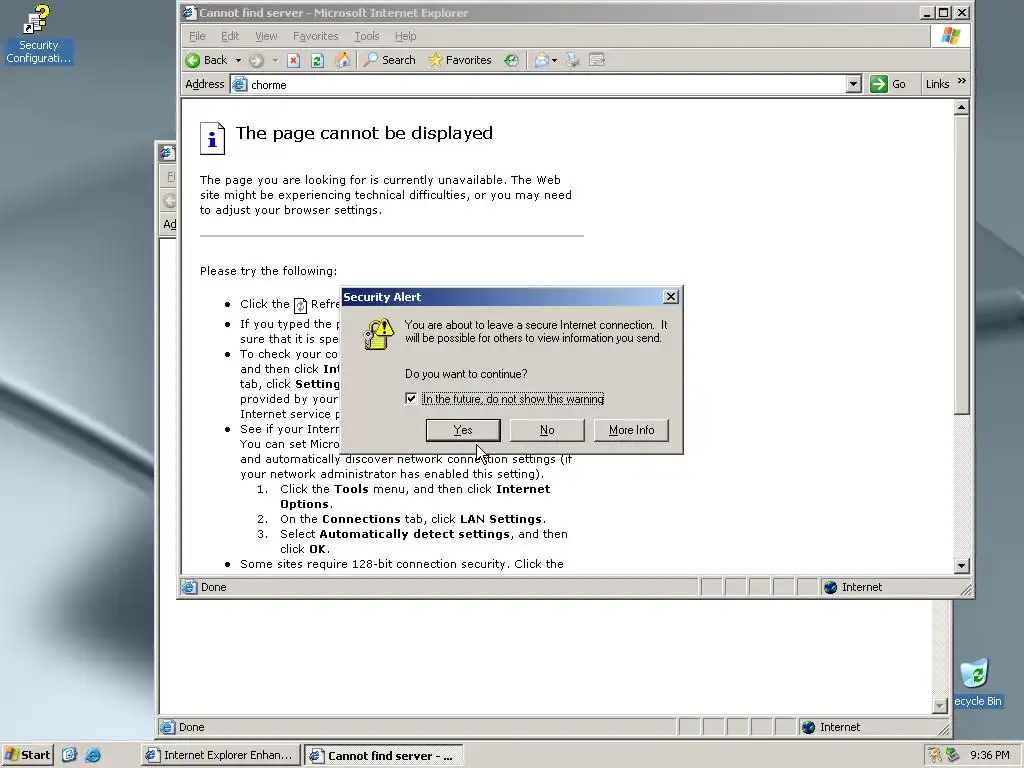Screen dimensions: 1024x768
Task: Switch to the Internet Explorer Enhanced taskbar button
Action: coord(221,756)
